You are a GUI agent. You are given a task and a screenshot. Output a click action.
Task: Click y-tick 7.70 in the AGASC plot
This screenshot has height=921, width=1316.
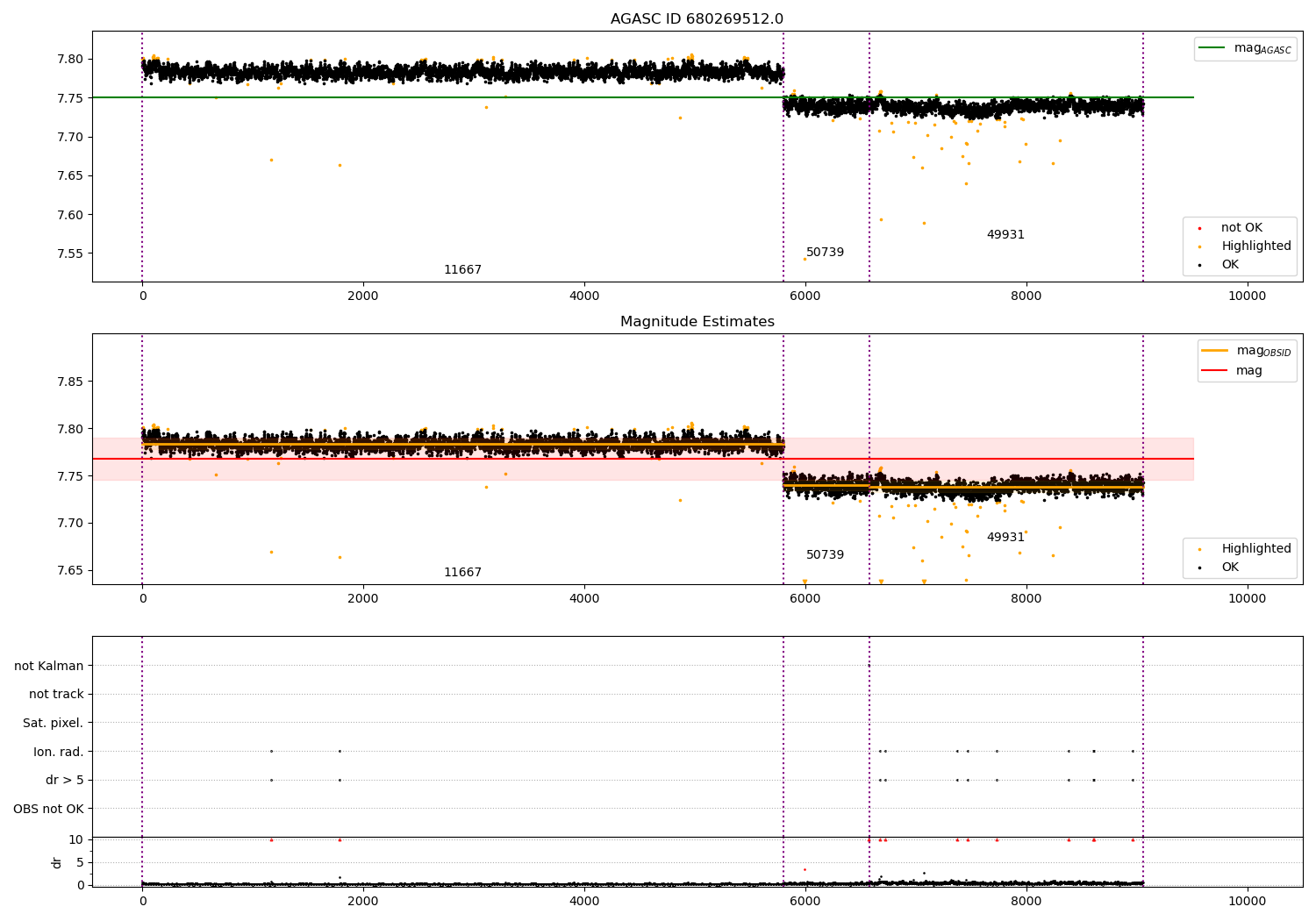point(70,138)
